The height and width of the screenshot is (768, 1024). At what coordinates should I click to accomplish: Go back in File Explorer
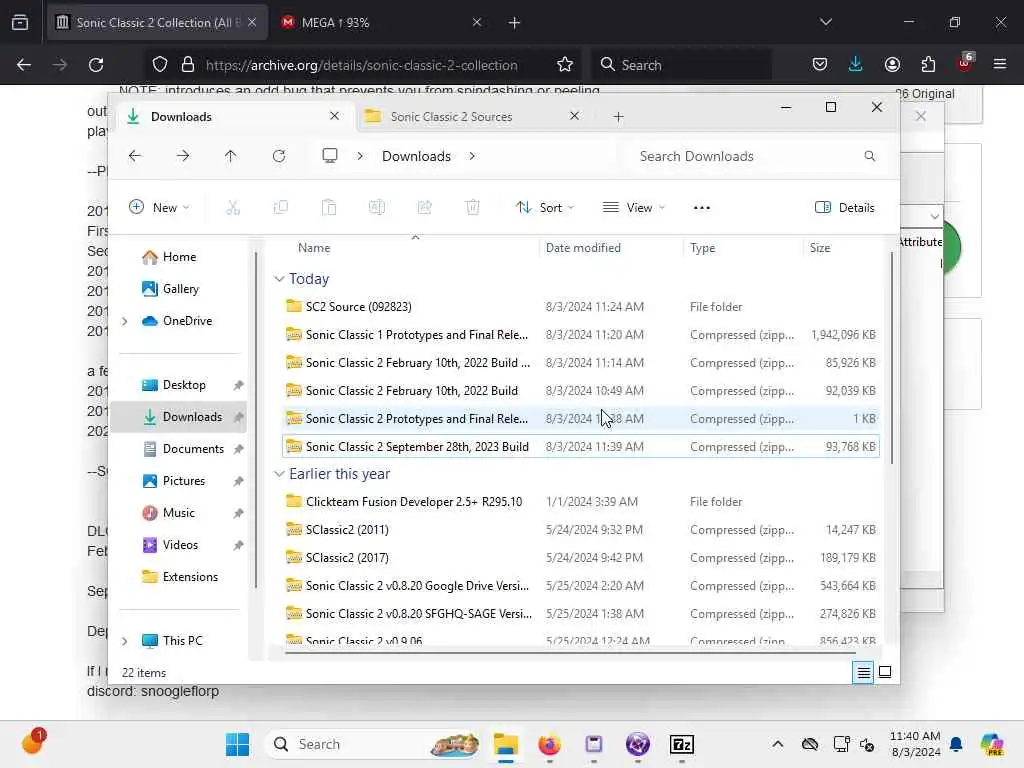click(135, 156)
